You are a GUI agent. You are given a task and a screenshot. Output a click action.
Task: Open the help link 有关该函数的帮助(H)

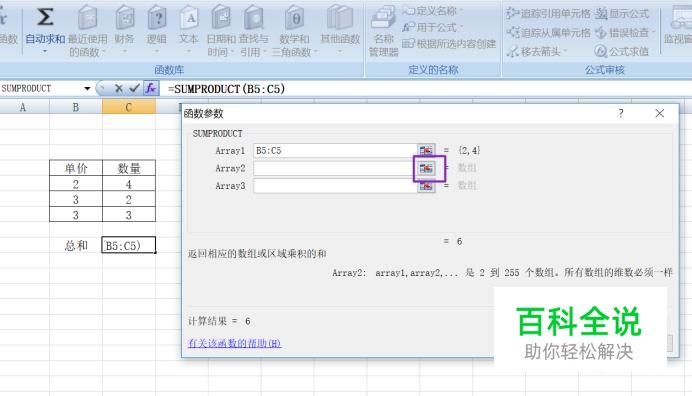[234, 343]
